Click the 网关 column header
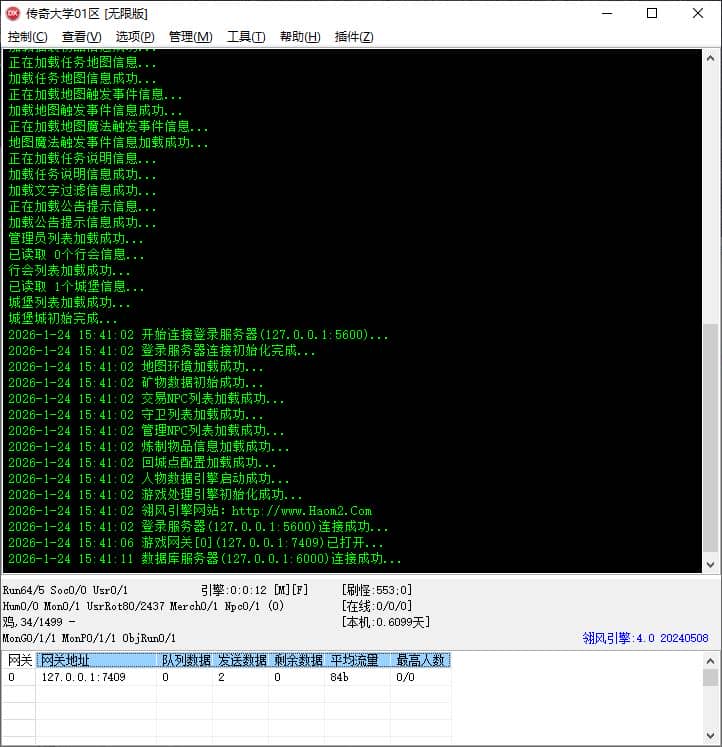The height and width of the screenshot is (747, 722). point(19,660)
